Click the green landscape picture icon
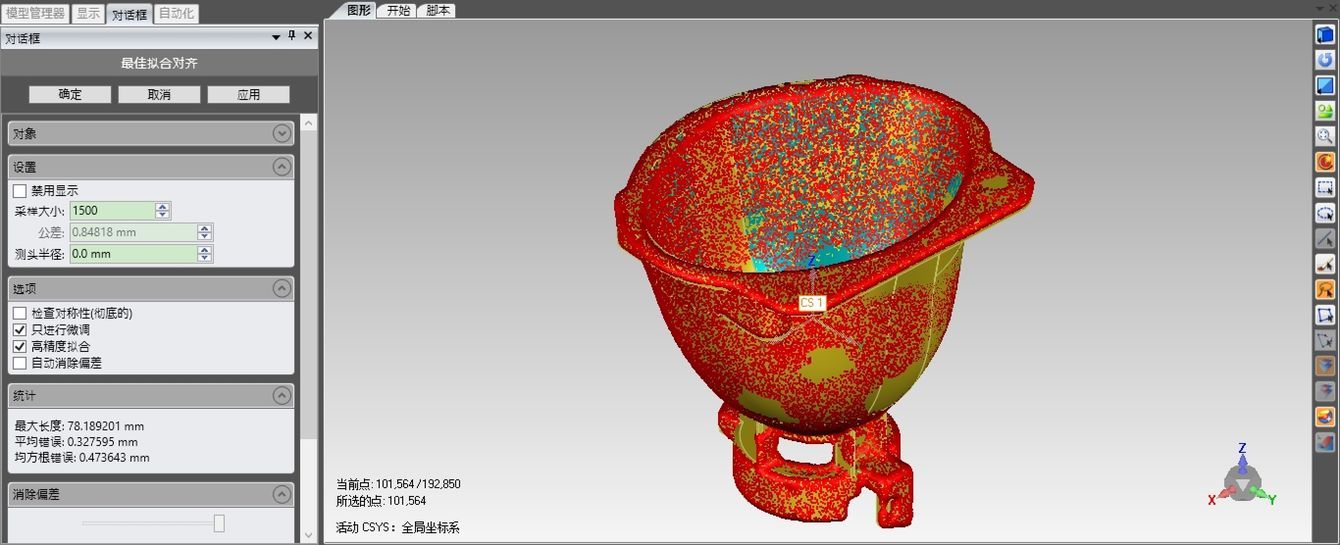The image size is (1340, 545). tap(1325, 111)
